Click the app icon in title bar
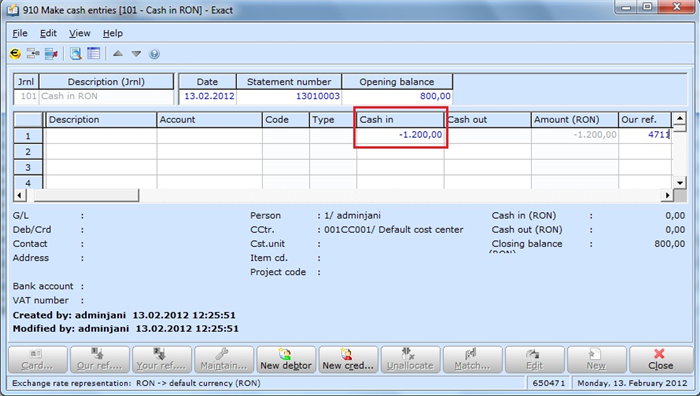700x396 pixels. pyautogui.click(x=13, y=10)
